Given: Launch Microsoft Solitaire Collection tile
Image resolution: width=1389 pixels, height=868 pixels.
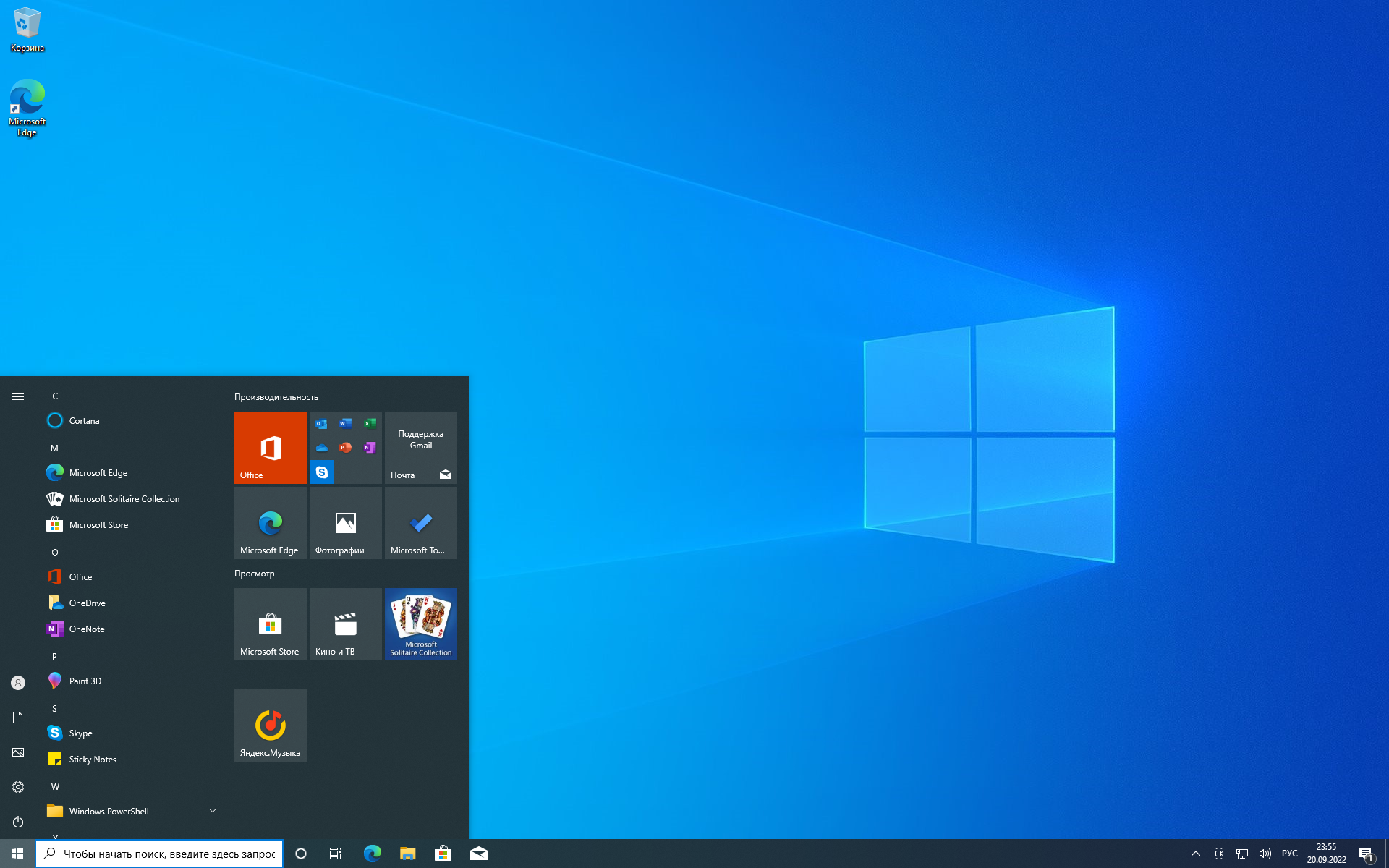Looking at the screenshot, I should (x=419, y=623).
